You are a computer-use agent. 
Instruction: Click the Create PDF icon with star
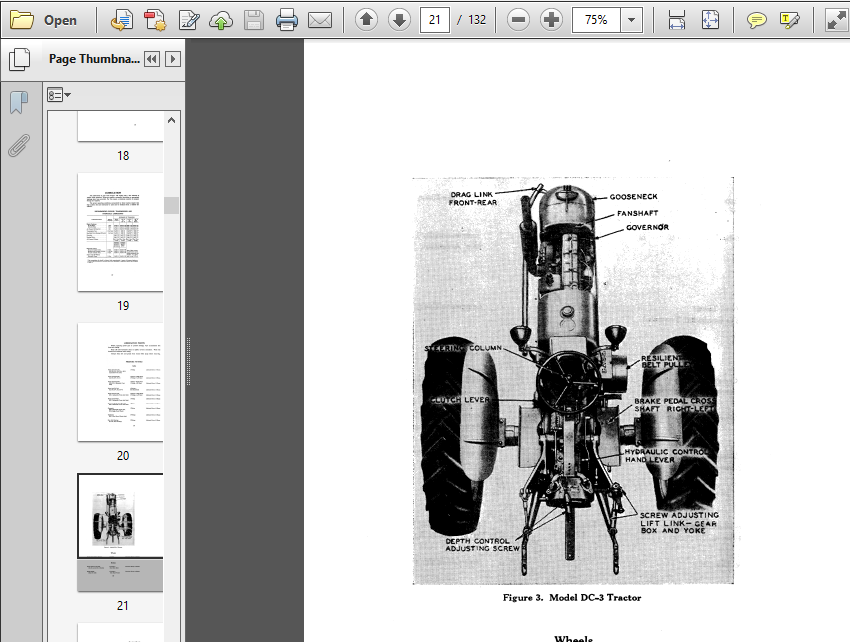click(155, 20)
